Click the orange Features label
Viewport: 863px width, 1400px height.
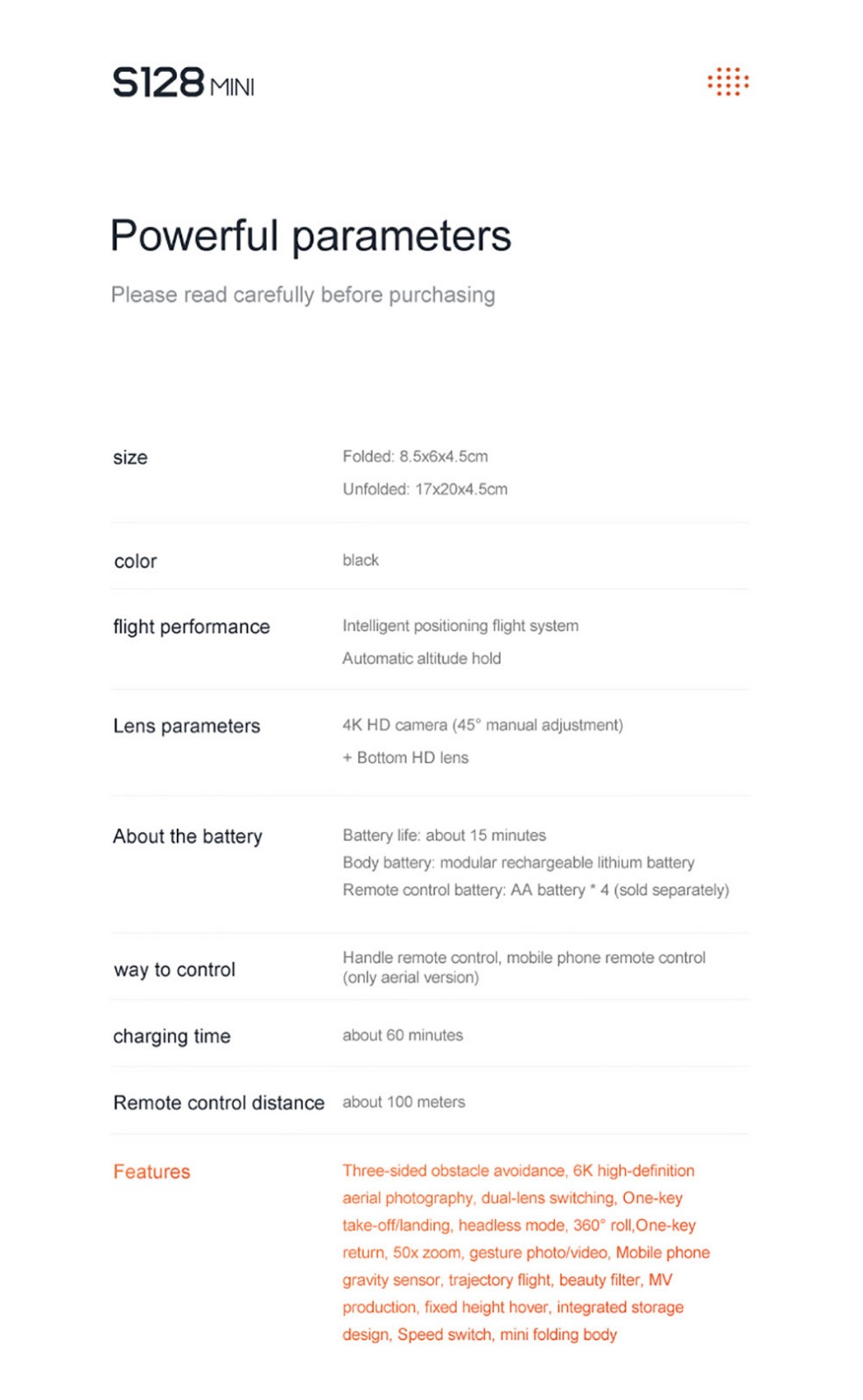click(x=151, y=1172)
